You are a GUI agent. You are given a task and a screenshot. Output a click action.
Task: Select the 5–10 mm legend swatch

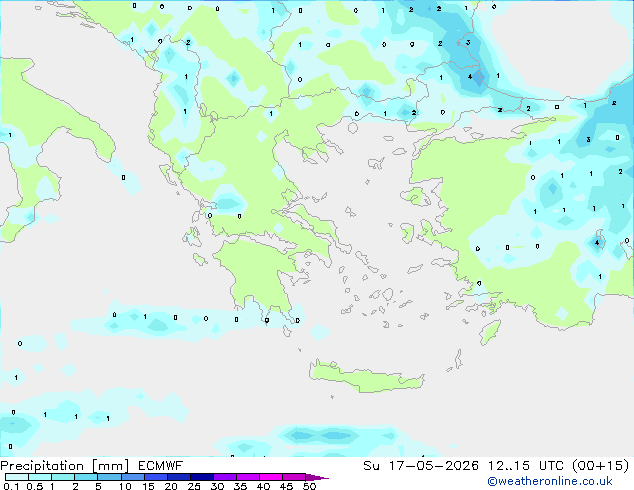tap(109, 477)
